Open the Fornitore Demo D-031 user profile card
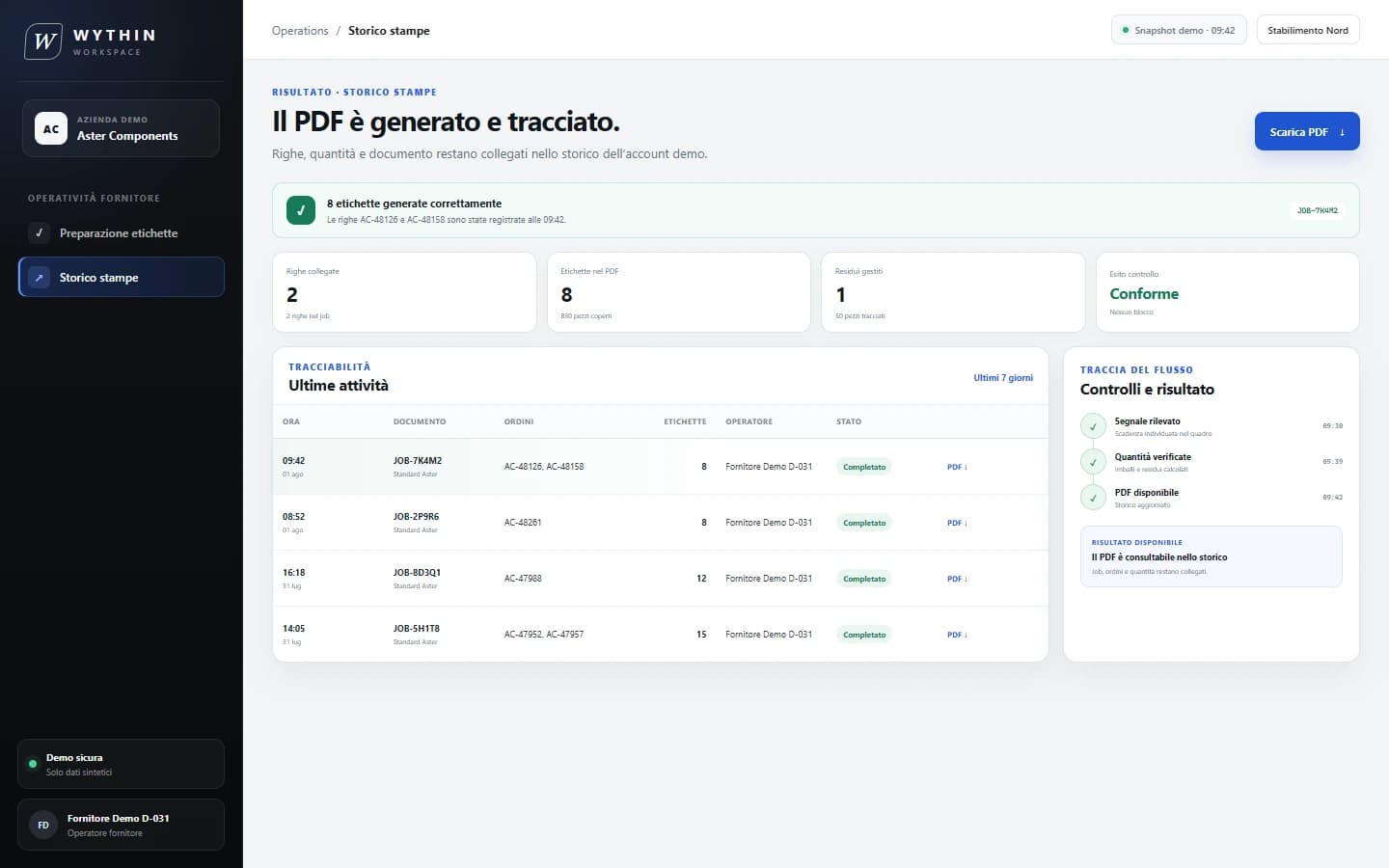The image size is (1389, 868). click(121, 825)
